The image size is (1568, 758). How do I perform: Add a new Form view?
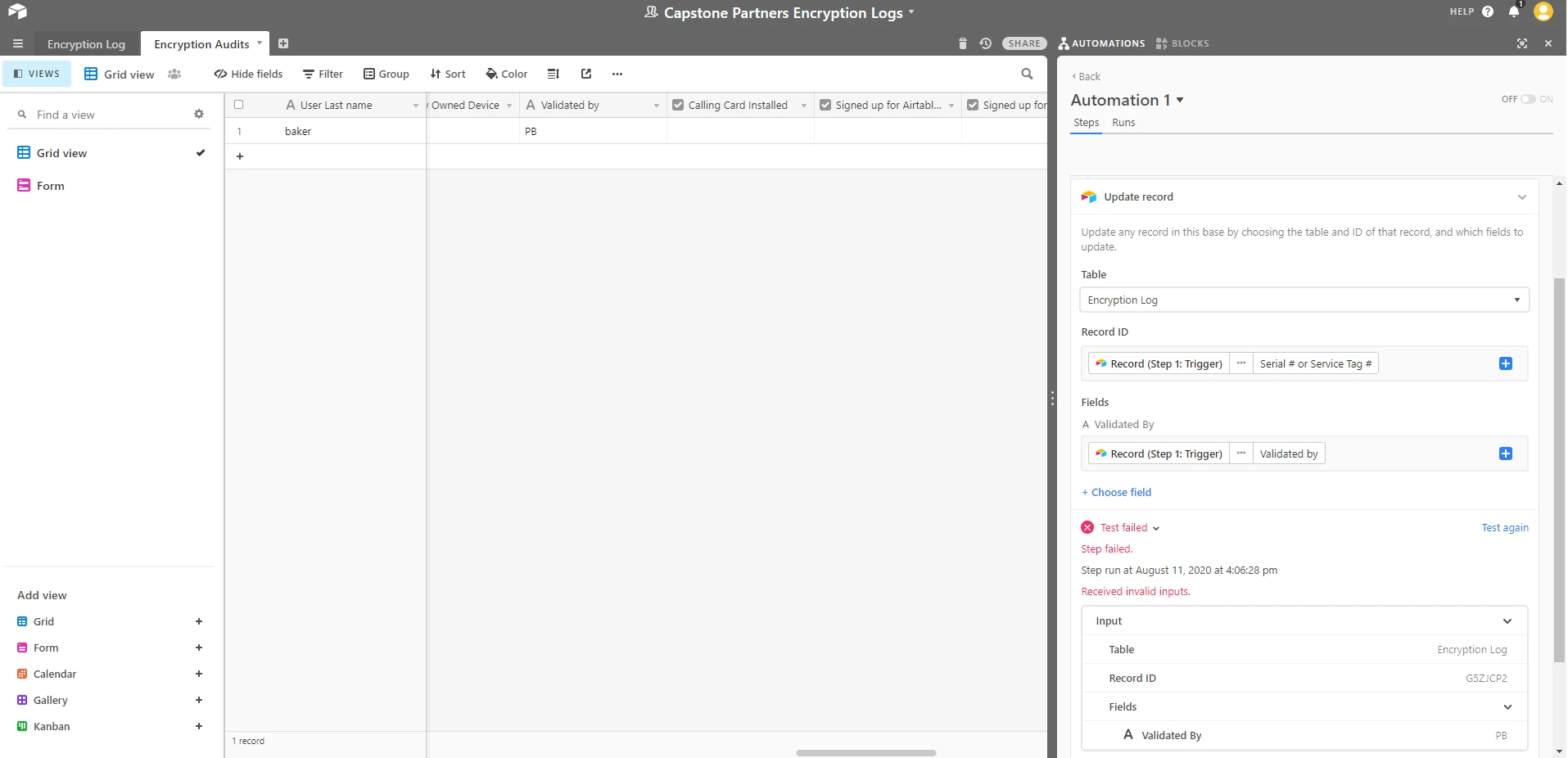pos(199,647)
